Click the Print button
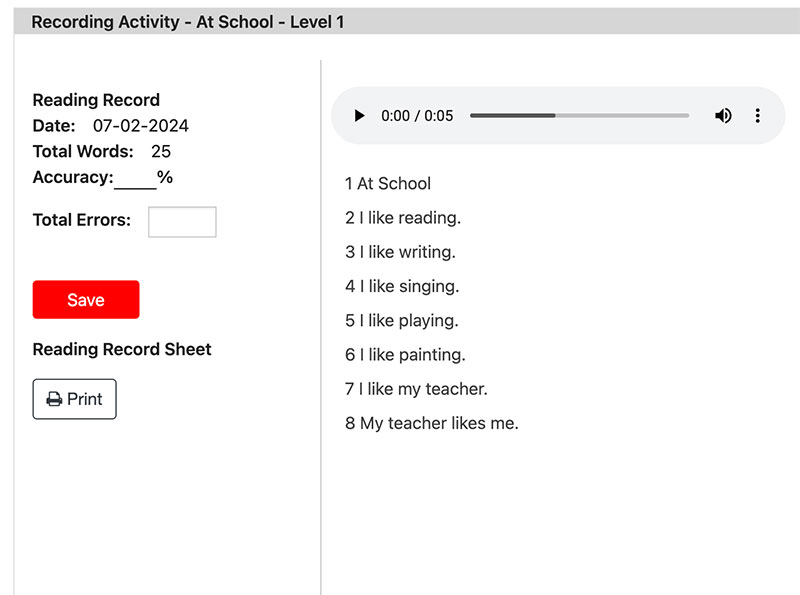 coord(75,399)
